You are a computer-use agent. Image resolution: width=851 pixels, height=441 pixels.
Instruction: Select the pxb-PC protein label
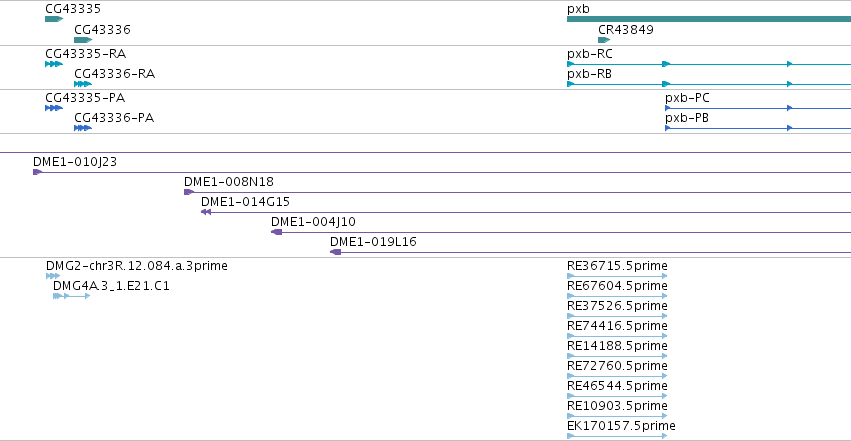(x=687, y=98)
